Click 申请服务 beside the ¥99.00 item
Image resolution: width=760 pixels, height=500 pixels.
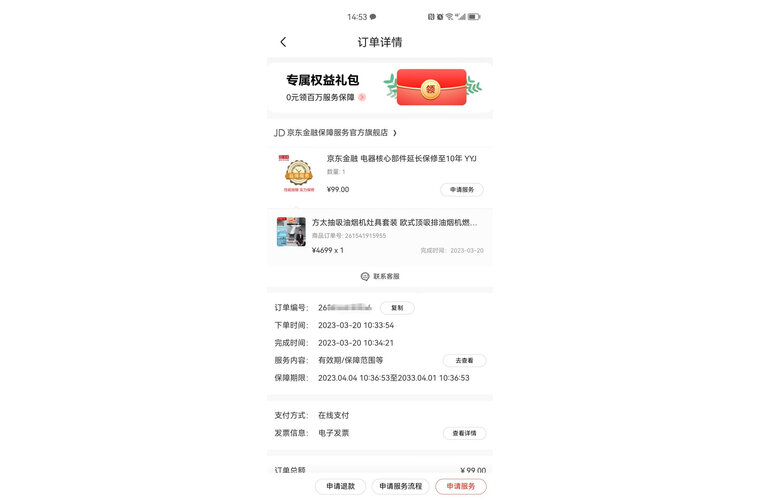462,189
